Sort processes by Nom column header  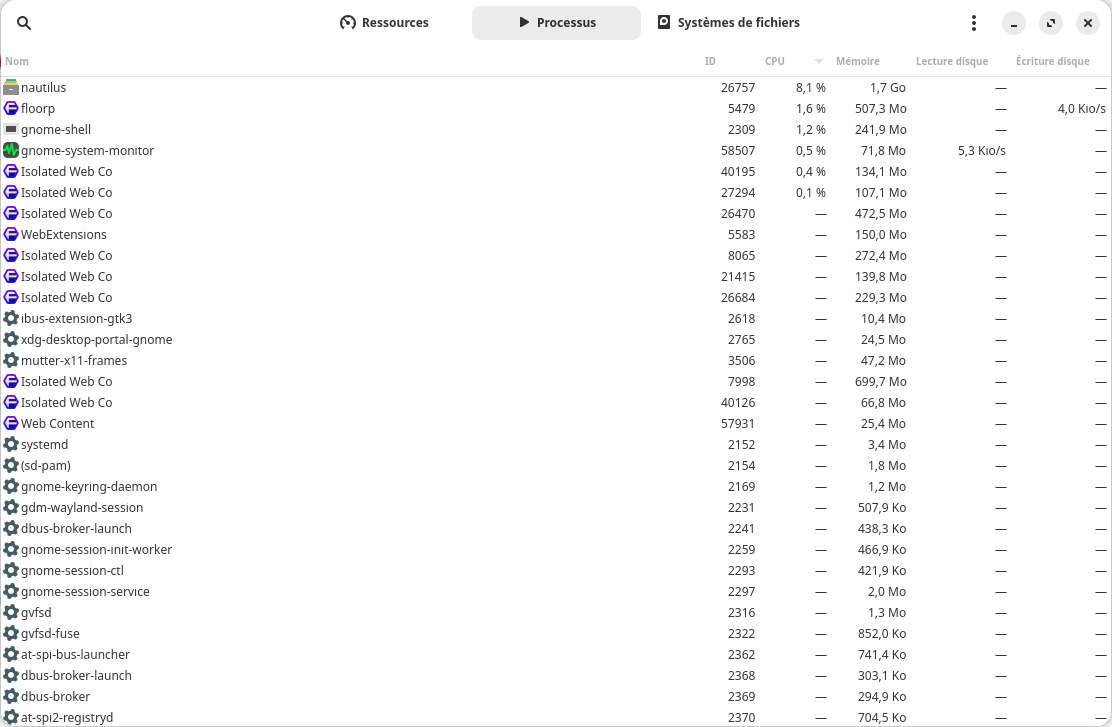[x=17, y=61]
